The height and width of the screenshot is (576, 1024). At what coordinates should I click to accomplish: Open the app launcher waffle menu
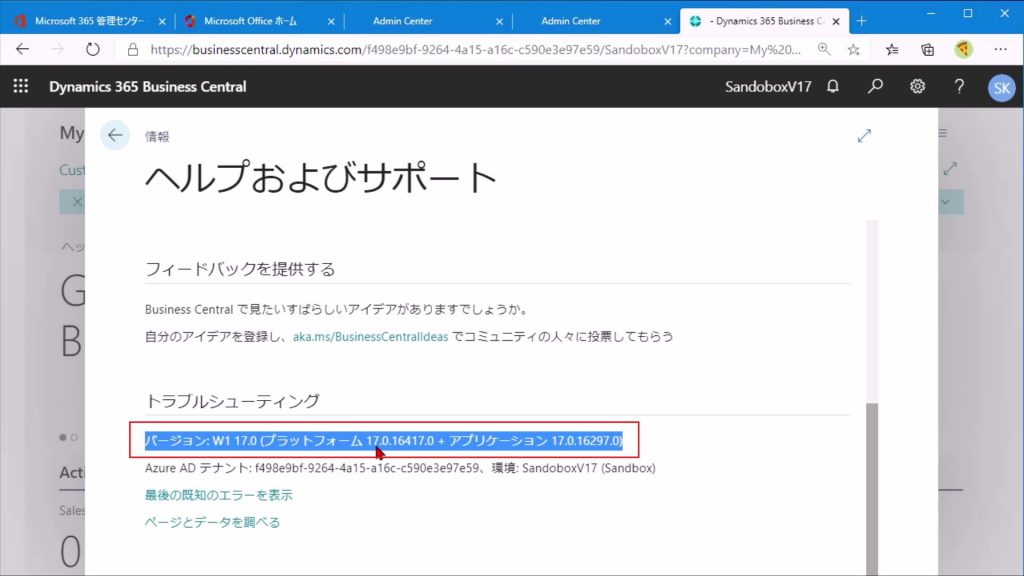[21, 86]
